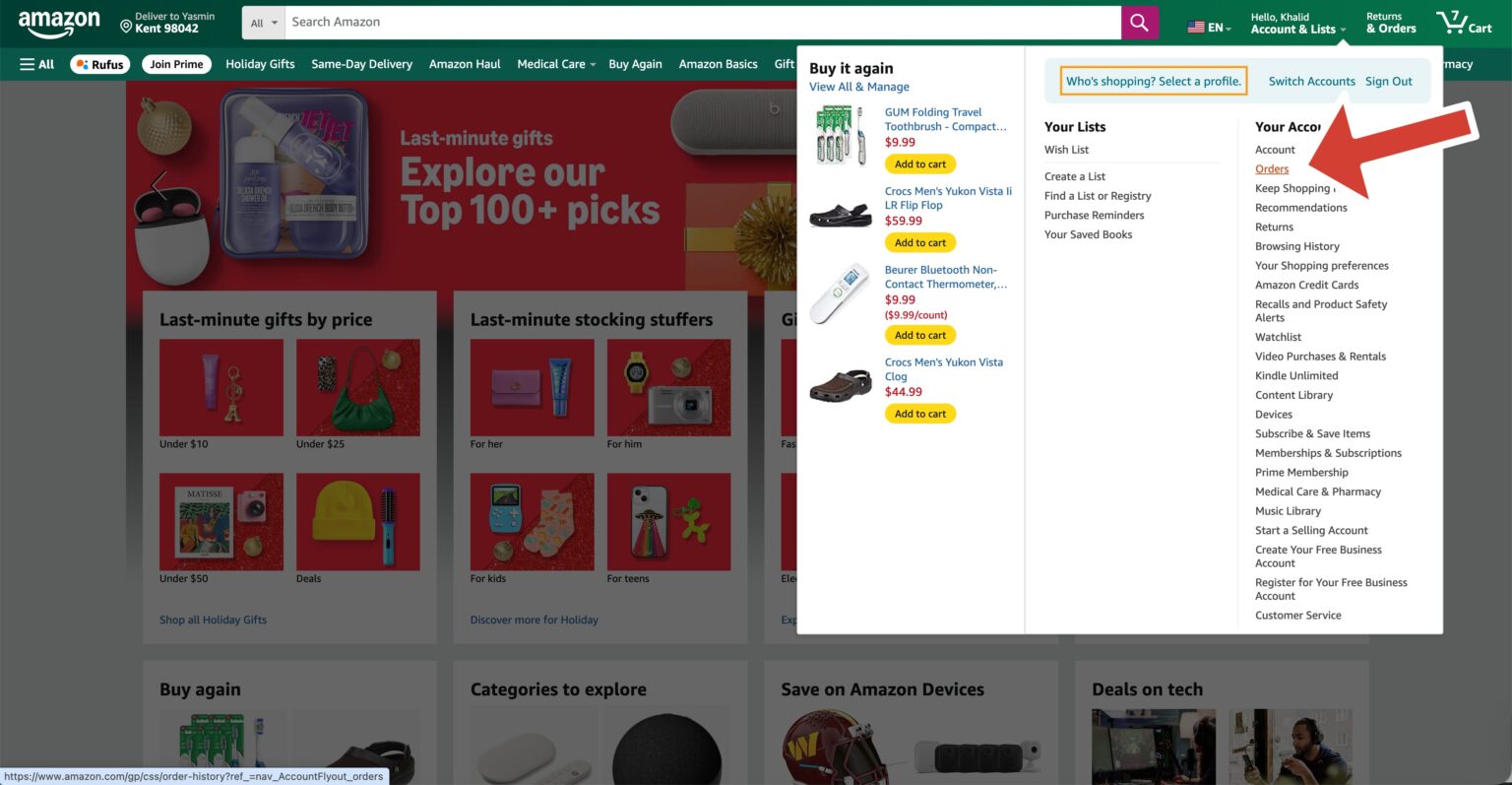Click the Amazon logo
Viewport: 1512px width, 785px height.
[x=59, y=24]
